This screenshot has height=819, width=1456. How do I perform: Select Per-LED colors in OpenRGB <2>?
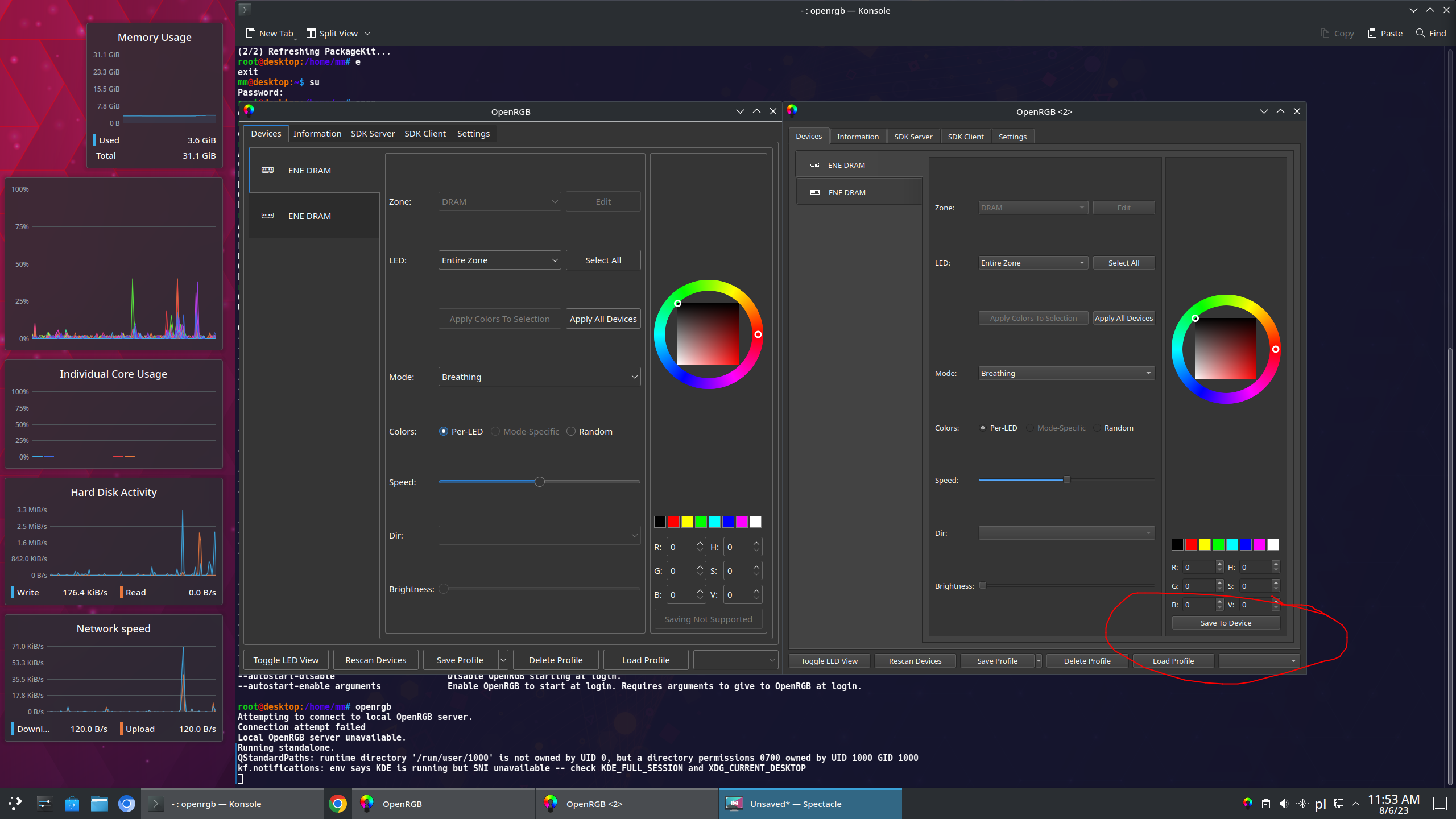click(998, 428)
